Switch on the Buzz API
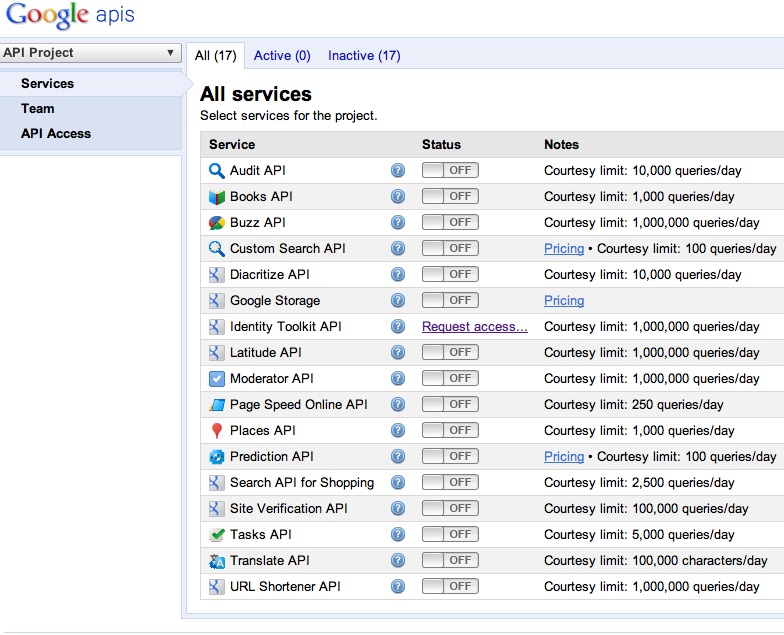This screenshot has height=635, width=784. pyautogui.click(x=450, y=222)
